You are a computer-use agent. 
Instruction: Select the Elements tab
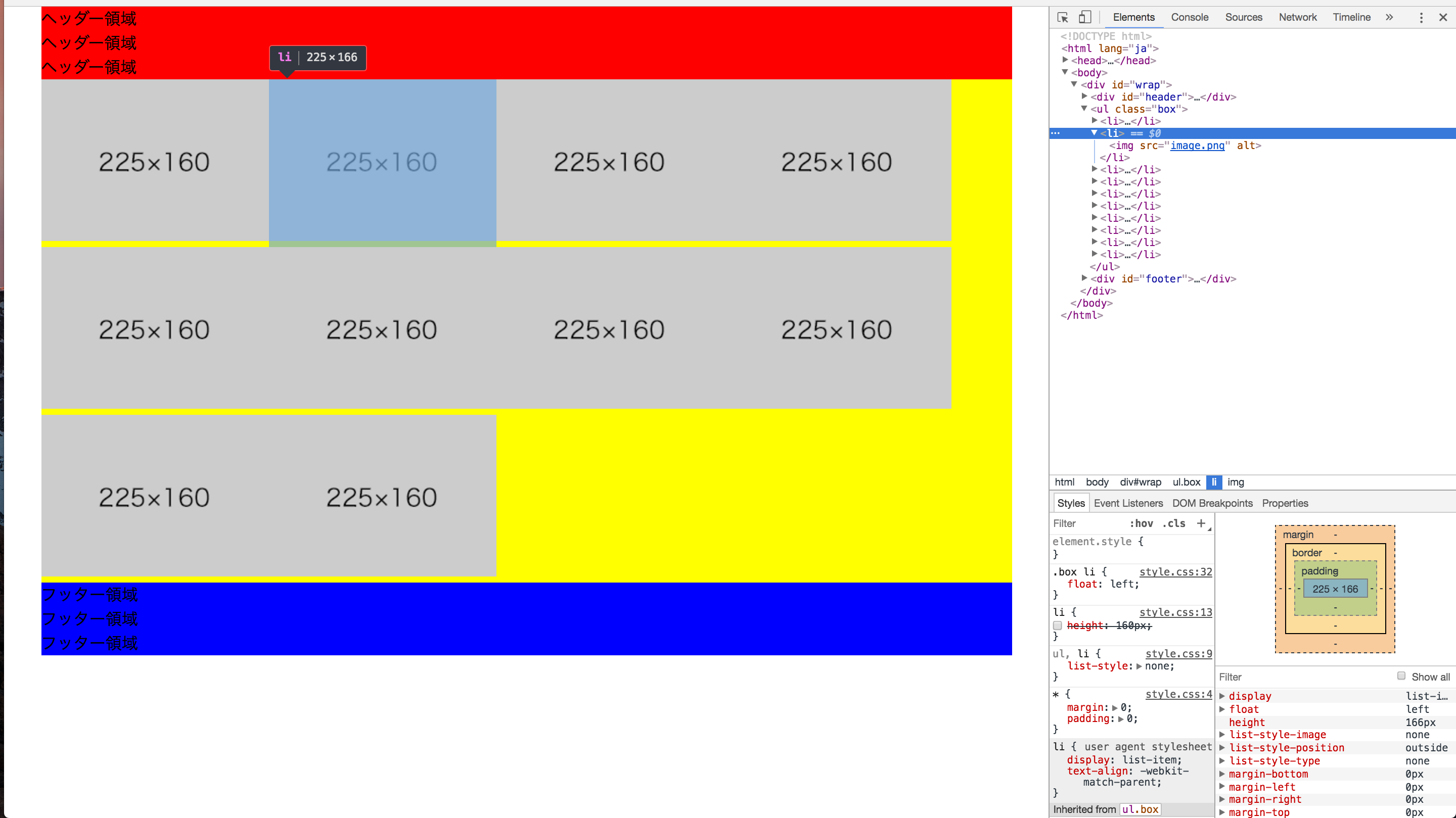1134,17
